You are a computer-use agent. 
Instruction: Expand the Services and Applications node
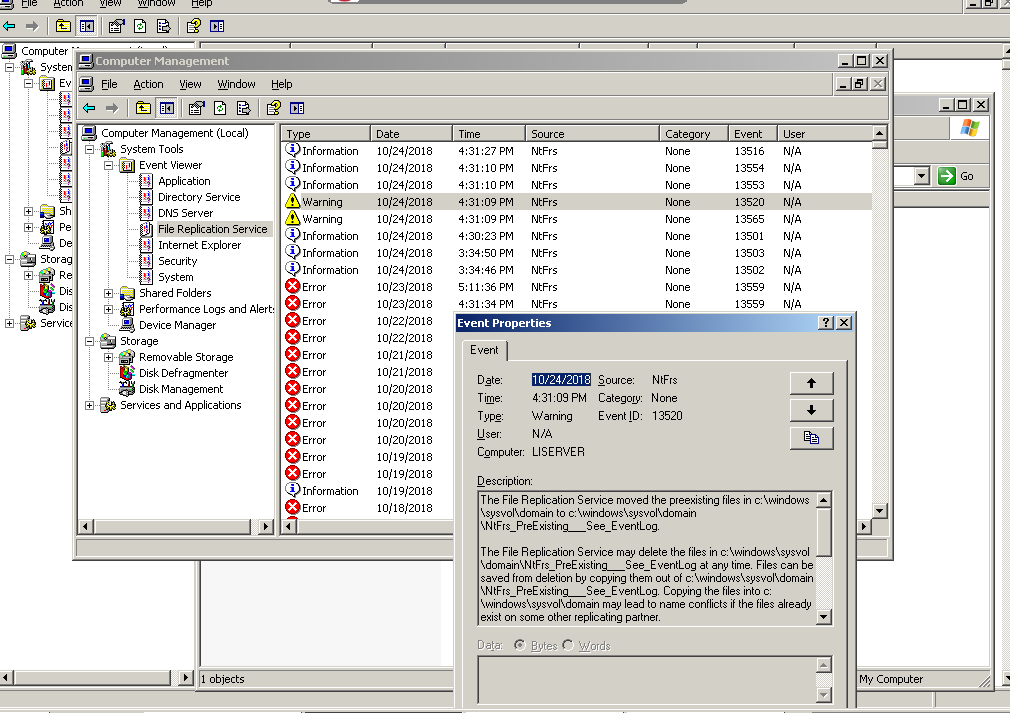pyautogui.click(x=88, y=405)
